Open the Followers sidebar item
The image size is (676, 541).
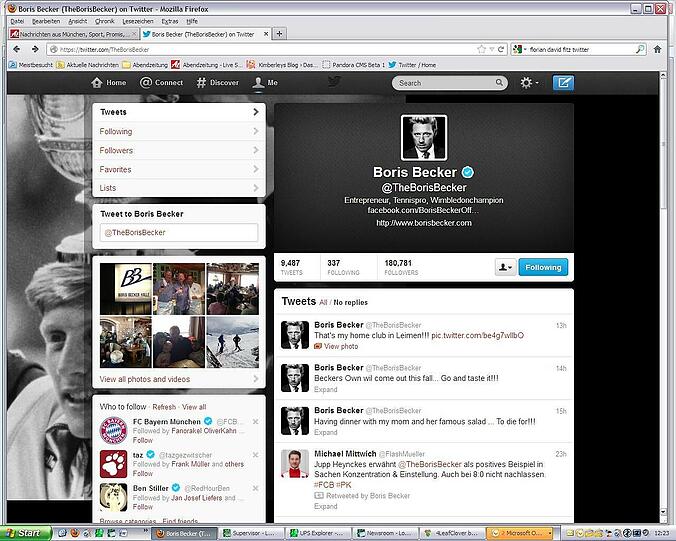[179, 150]
